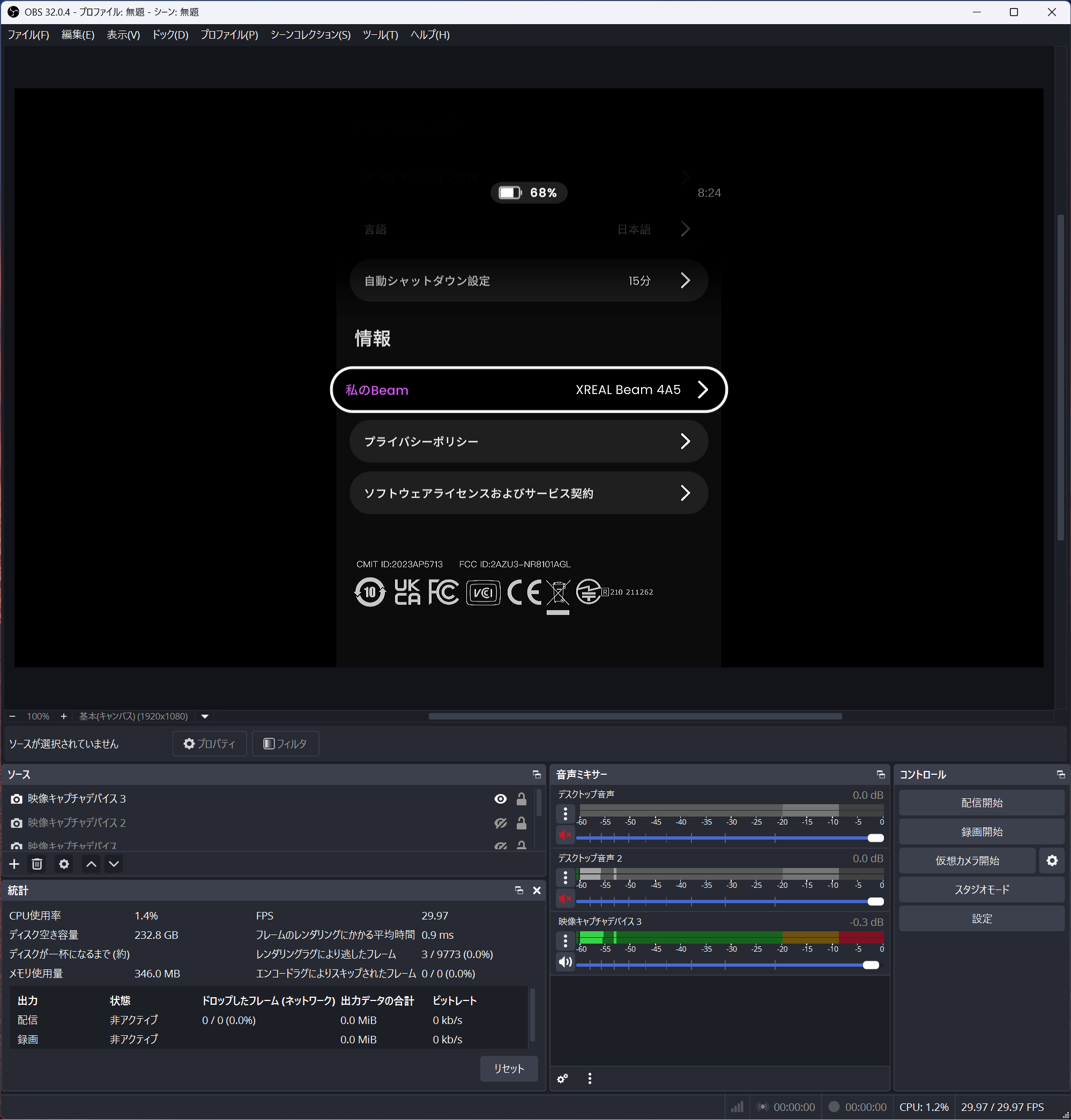This screenshot has width=1071, height=1120.
Task: Open the ツール(T) menu
Action: coord(380,35)
